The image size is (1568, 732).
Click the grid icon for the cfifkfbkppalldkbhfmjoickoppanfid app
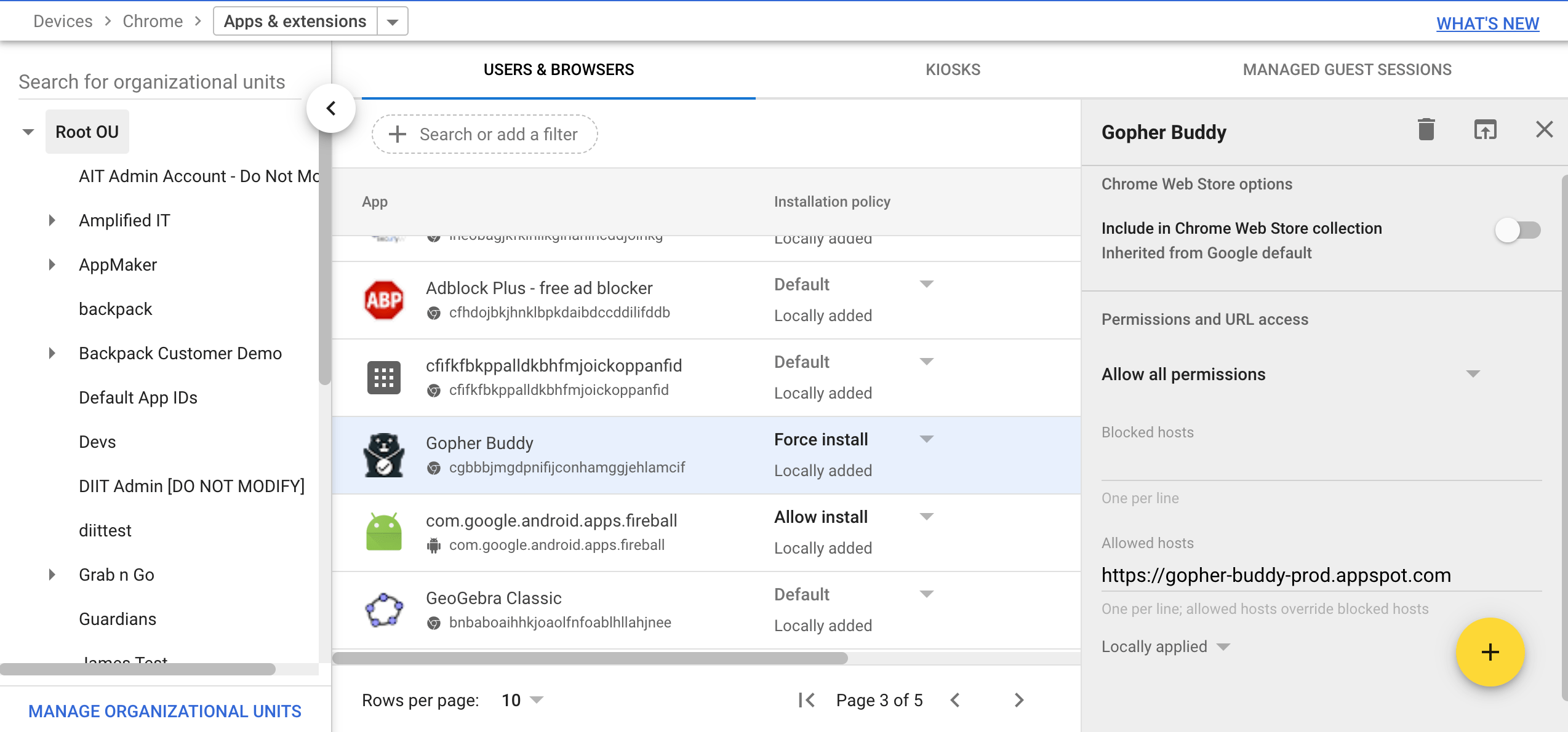pyautogui.click(x=383, y=377)
